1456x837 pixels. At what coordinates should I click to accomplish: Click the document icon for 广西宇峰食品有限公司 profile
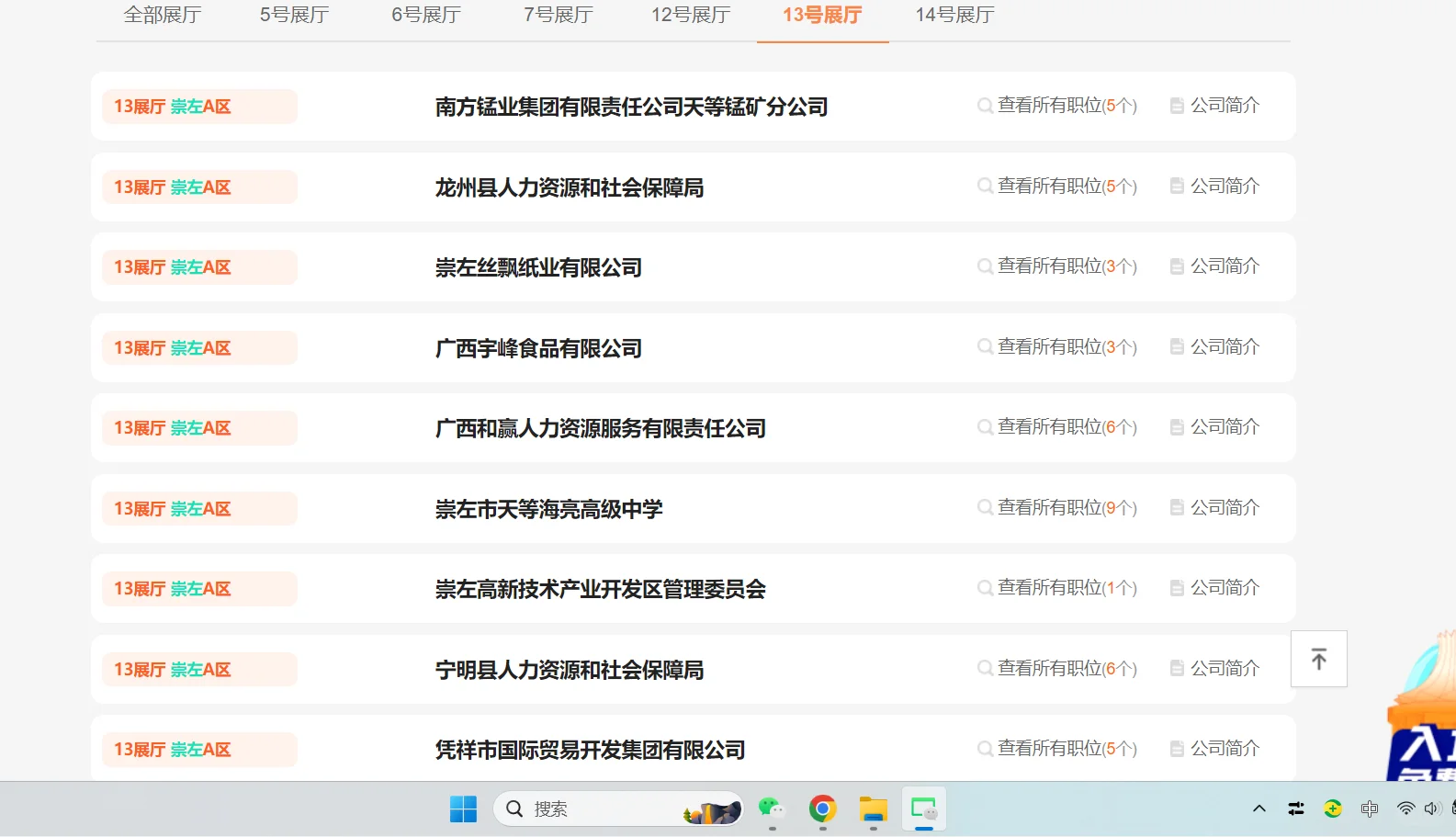[1177, 347]
